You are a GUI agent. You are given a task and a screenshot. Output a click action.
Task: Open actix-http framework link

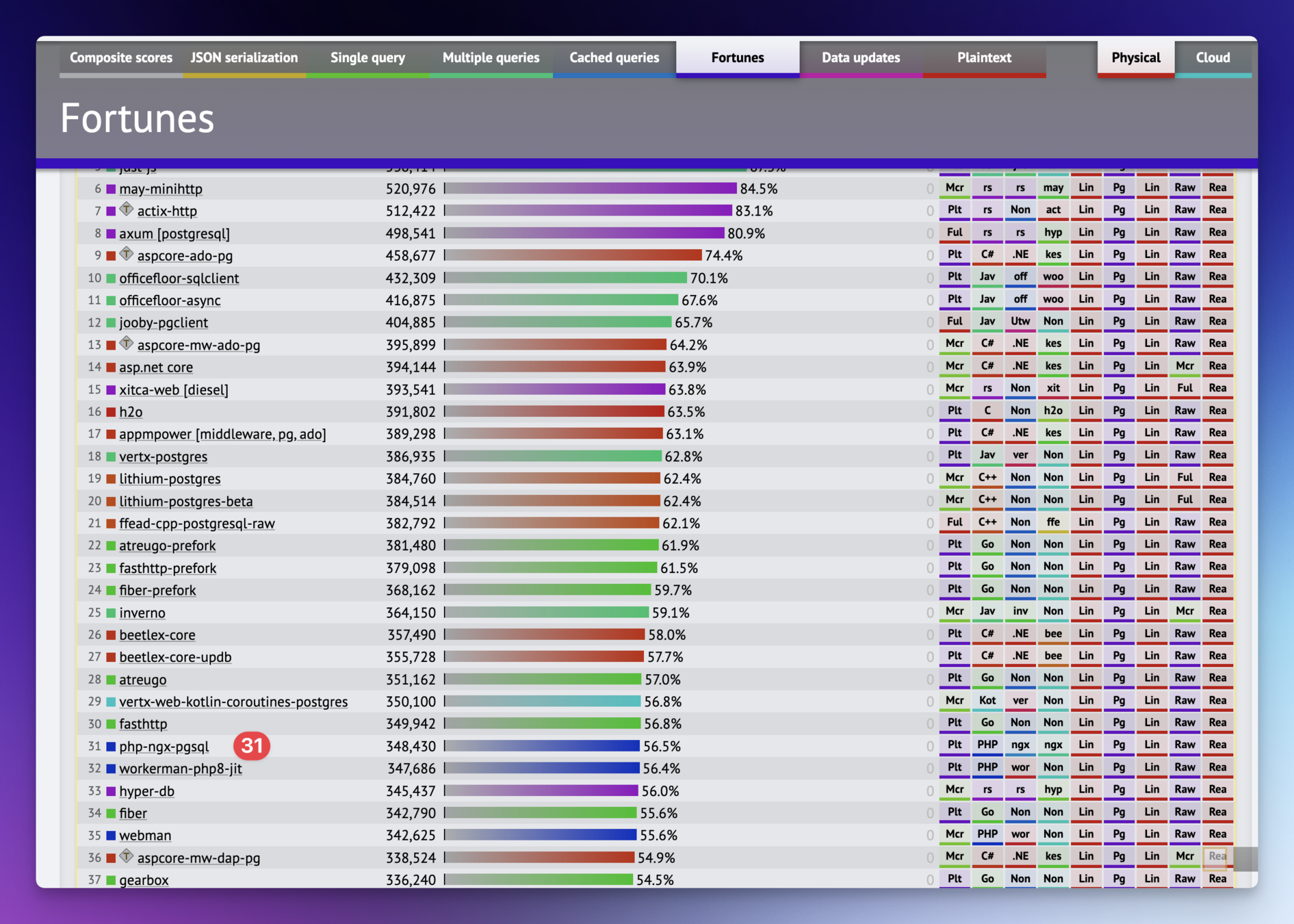click(167, 211)
